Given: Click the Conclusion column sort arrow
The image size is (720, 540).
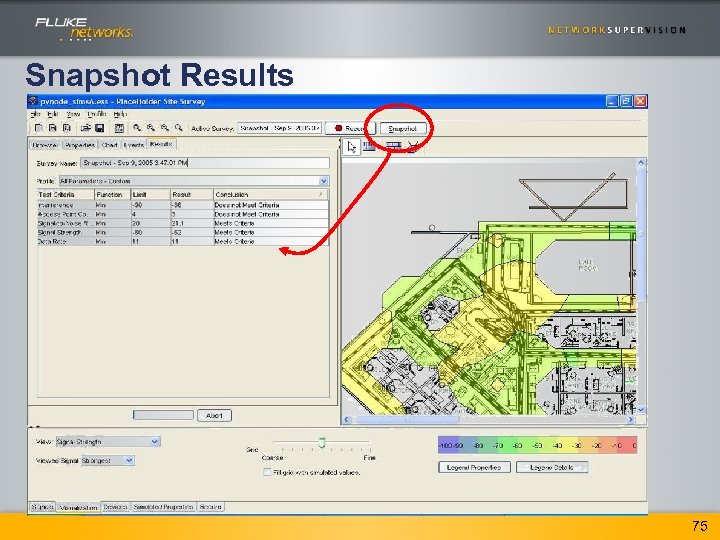Looking at the screenshot, I should pos(320,195).
